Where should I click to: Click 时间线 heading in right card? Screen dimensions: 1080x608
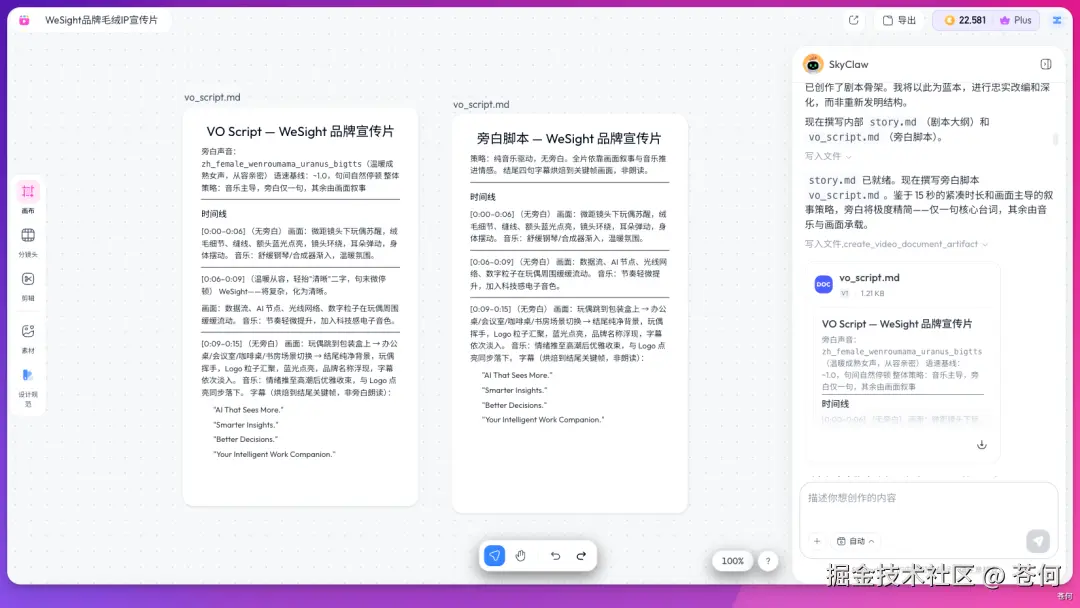[x=483, y=197]
